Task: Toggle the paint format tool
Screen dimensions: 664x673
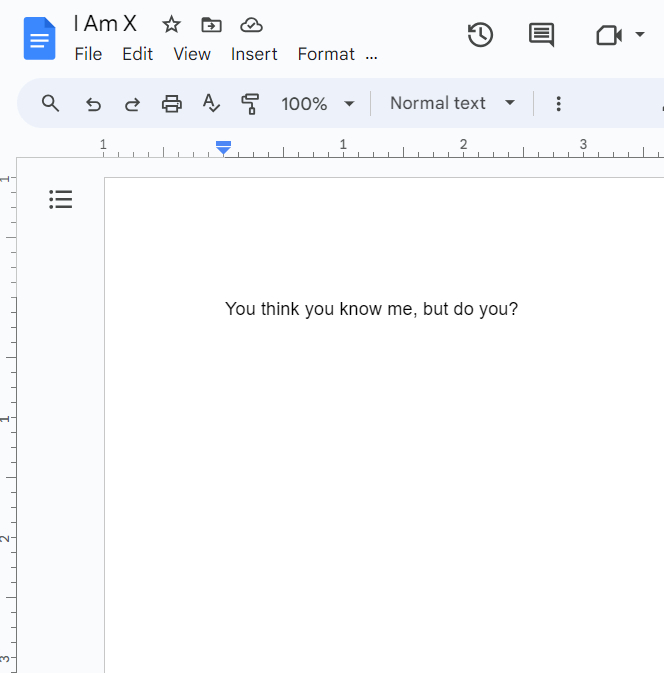Action: tap(250, 103)
